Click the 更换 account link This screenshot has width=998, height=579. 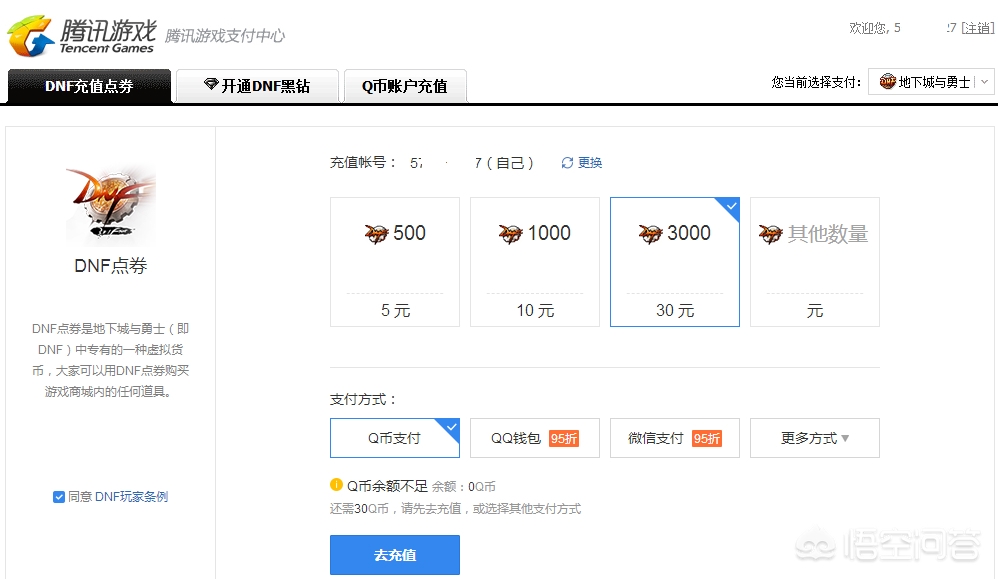[589, 163]
